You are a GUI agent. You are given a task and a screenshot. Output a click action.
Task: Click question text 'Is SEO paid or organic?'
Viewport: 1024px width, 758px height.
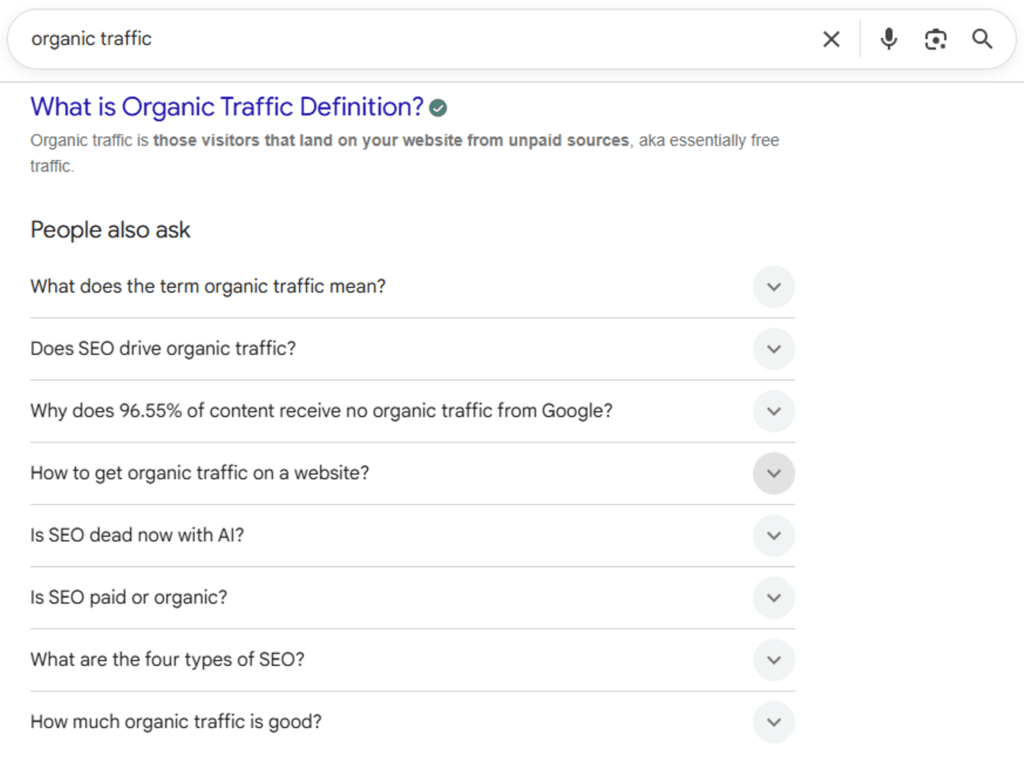point(129,597)
